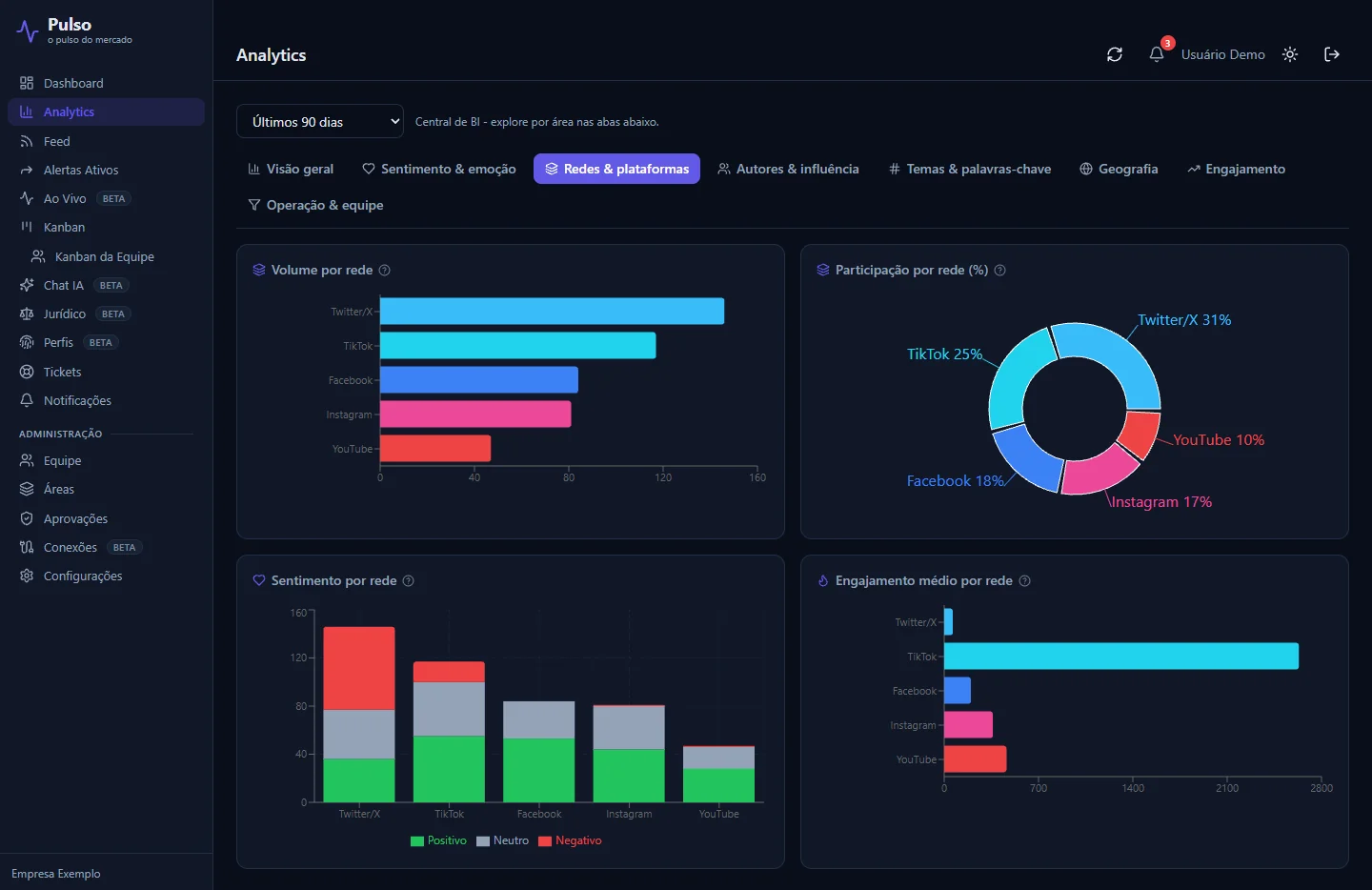Open Notificações in the sidebar
Screen dimensions: 1372x890
click(106, 400)
